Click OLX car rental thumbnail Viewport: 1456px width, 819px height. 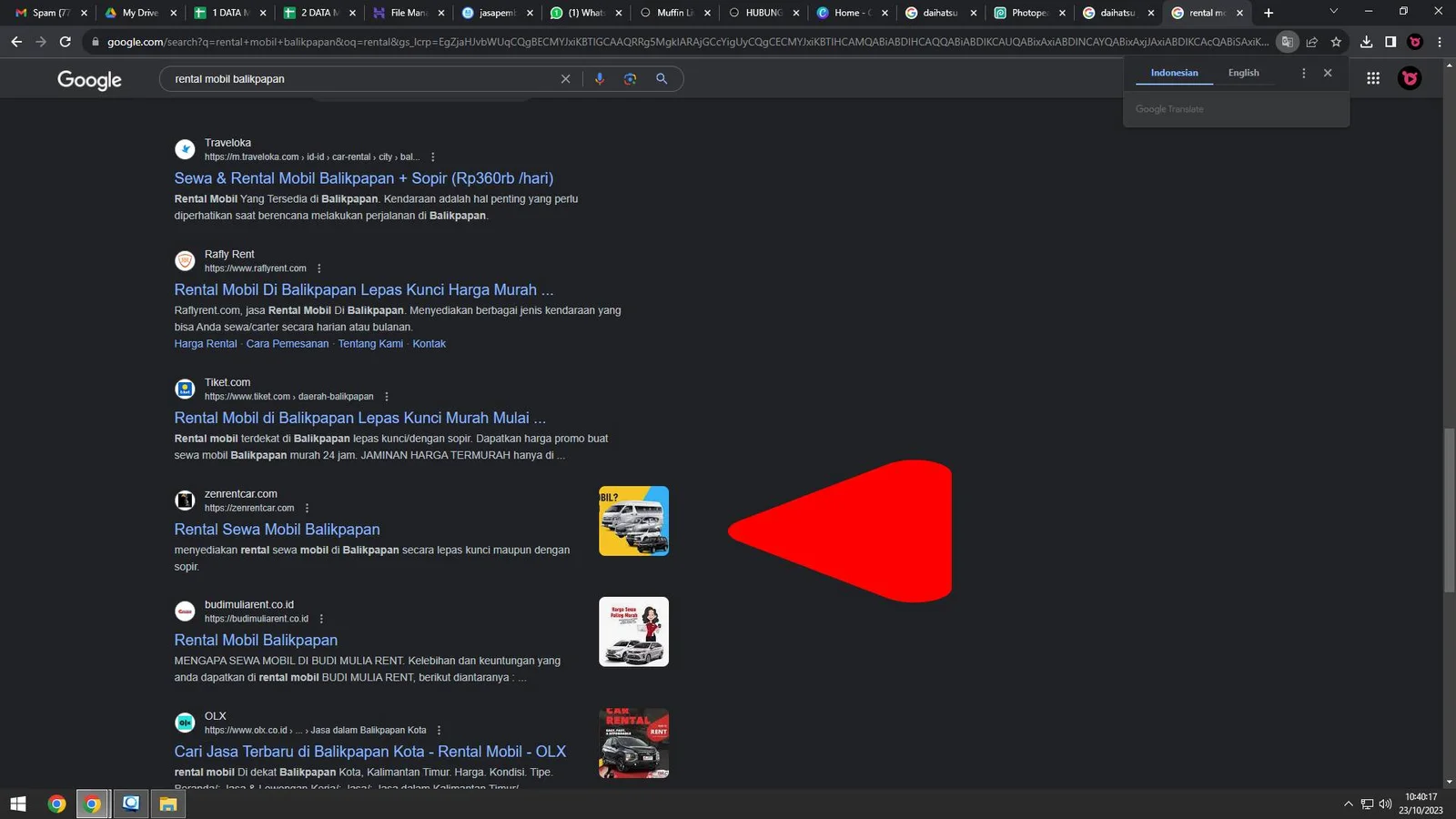coord(633,743)
